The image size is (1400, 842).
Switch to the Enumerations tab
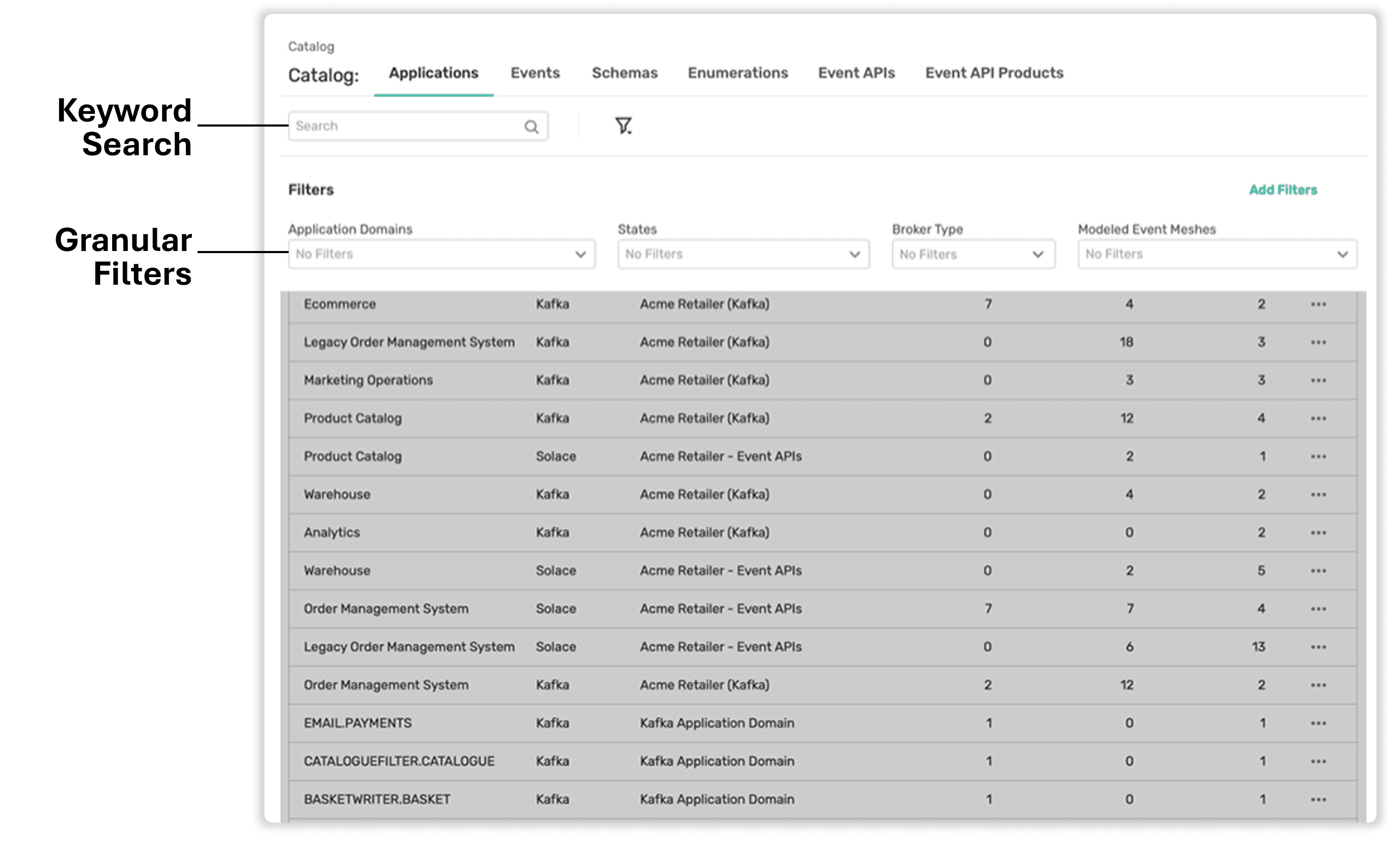tap(737, 73)
